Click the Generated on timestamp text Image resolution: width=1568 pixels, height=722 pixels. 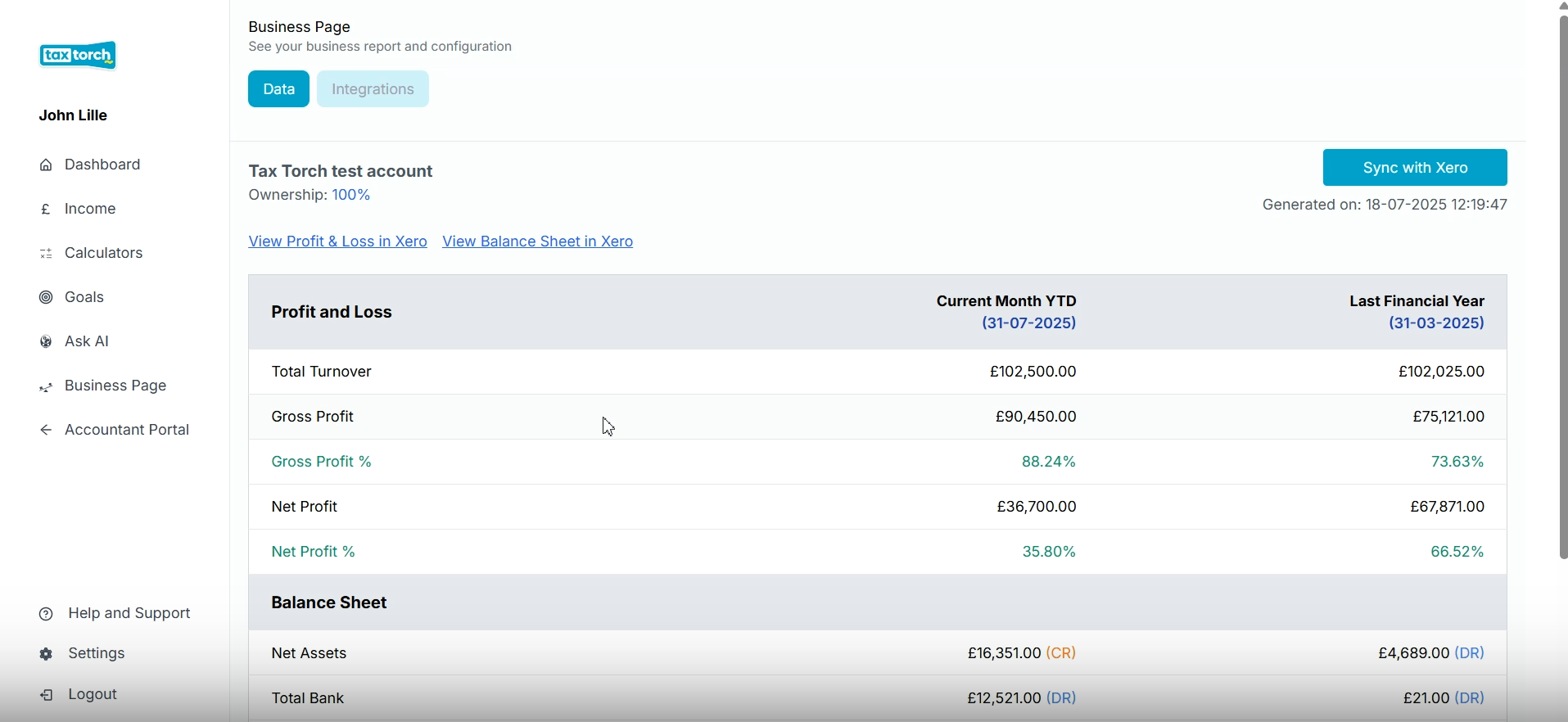click(x=1385, y=205)
